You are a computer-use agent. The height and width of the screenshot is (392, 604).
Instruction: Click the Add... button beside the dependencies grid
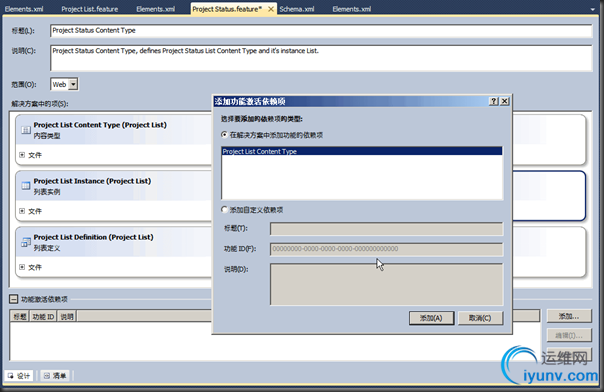[x=569, y=316]
